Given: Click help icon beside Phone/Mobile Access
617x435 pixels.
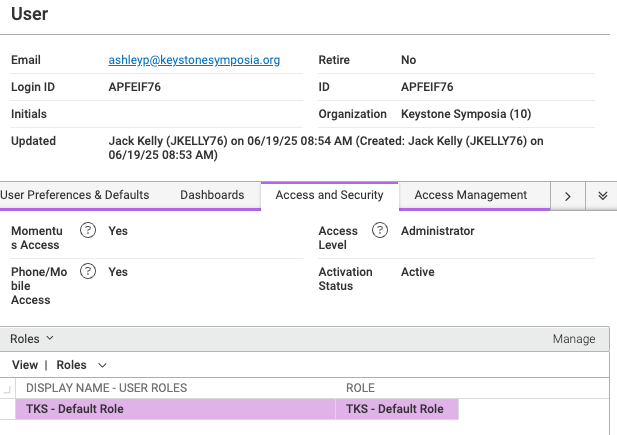Looking at the screenshot, I should click(88, 271).
